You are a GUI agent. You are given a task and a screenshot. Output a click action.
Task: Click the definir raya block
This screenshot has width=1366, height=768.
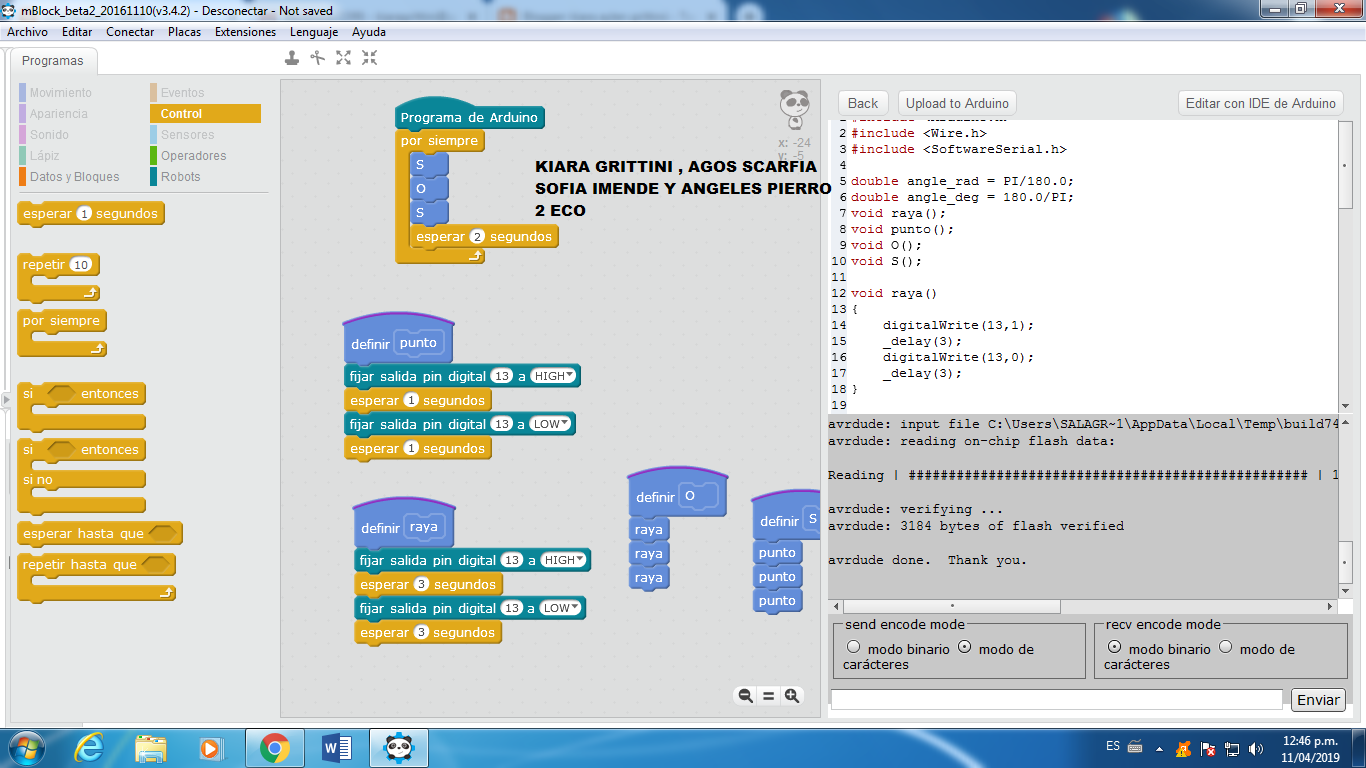click(x=404, y=526)
